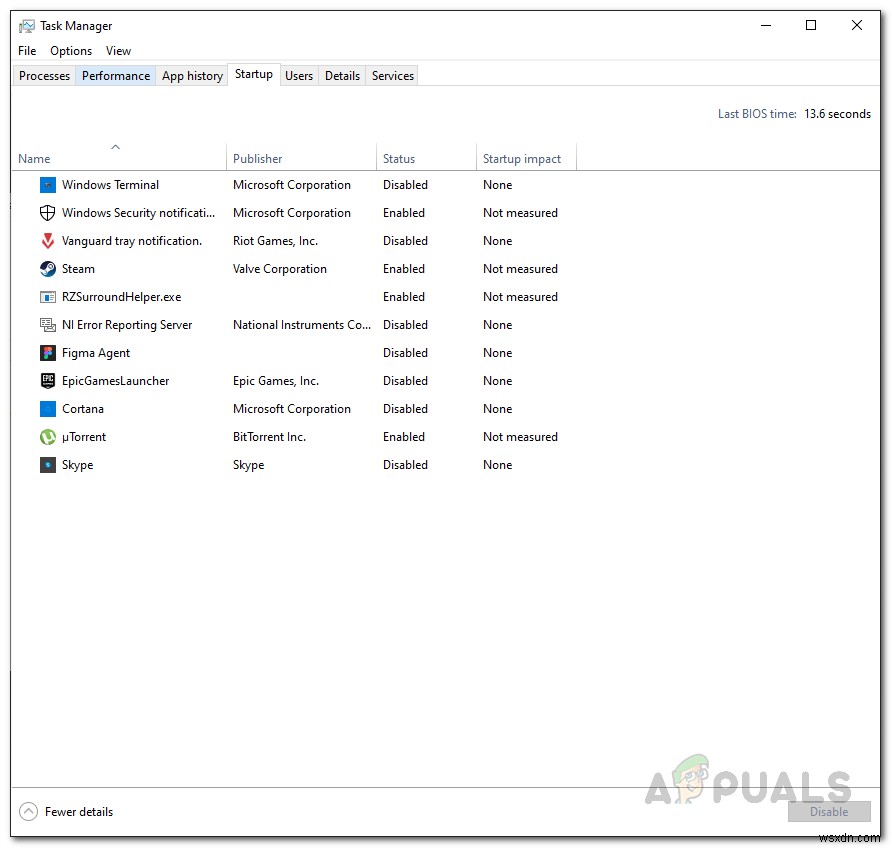
Task: Switch to the Services tab
Action: click(393, 76)
